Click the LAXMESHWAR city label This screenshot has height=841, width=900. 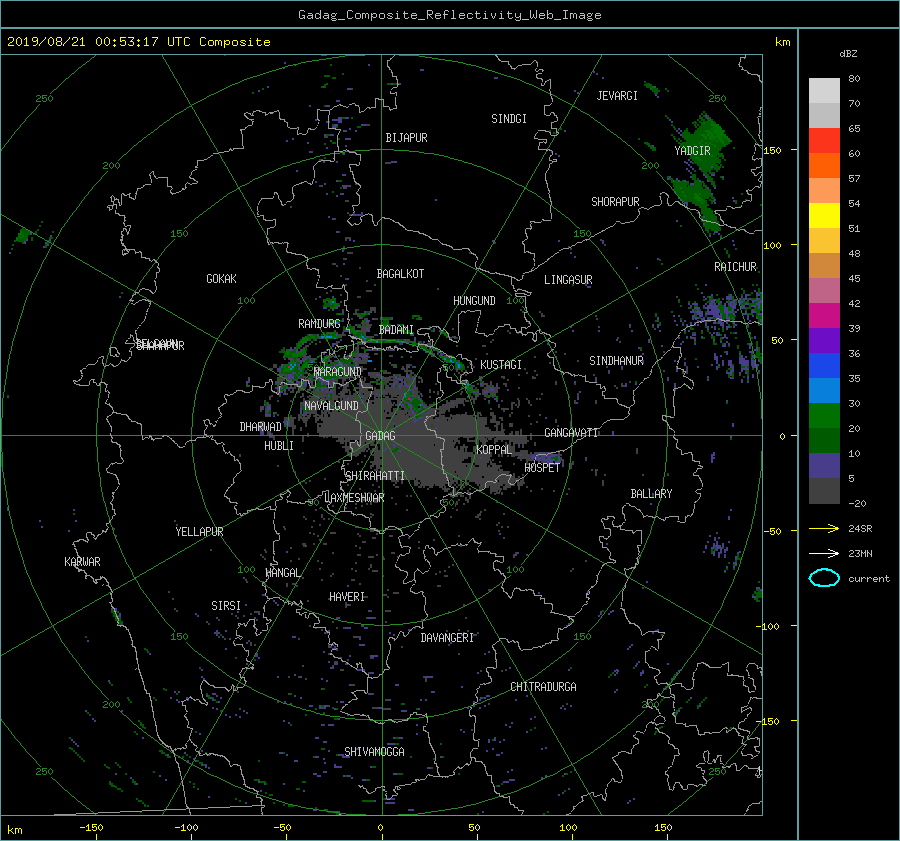tap(354, 498)
